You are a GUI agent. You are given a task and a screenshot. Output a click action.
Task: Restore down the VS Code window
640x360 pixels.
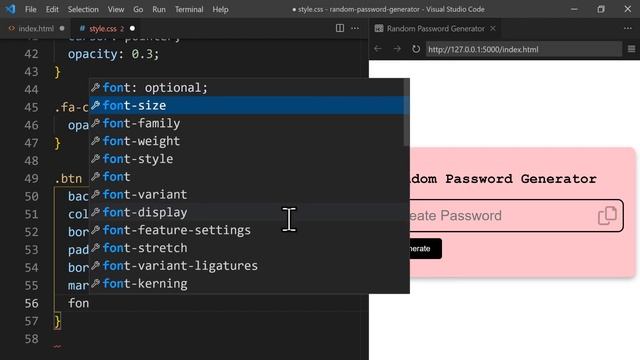(x=601, y=9)
